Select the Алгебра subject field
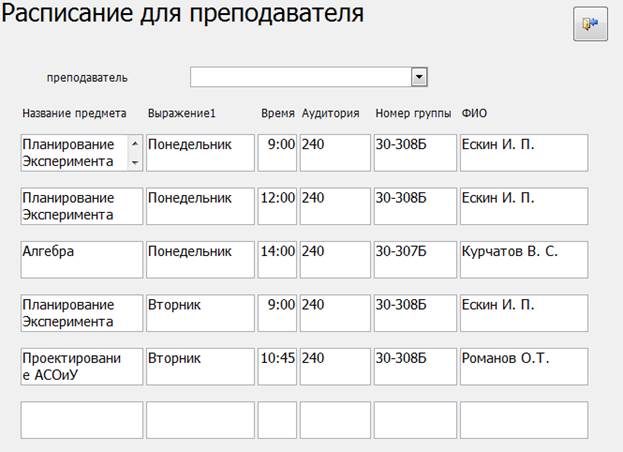Viewport: 623px width, 452px height. tap(82, 259)
